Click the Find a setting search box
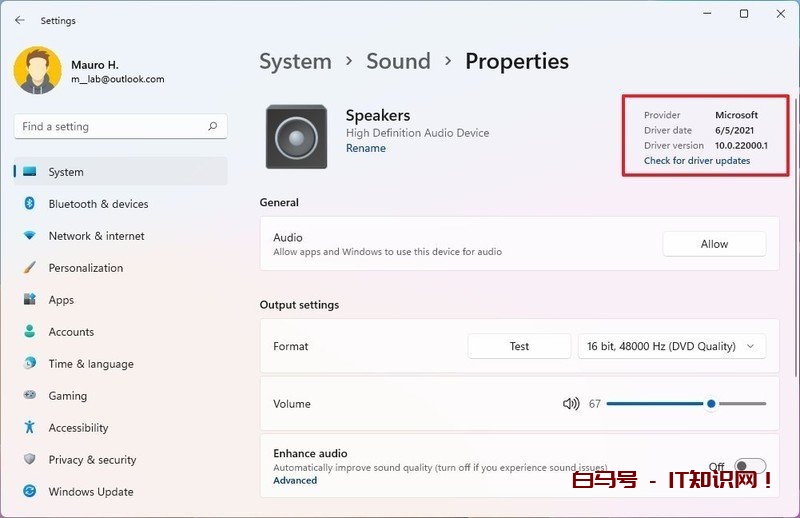The image size is (800, 518). pos(110,127)
